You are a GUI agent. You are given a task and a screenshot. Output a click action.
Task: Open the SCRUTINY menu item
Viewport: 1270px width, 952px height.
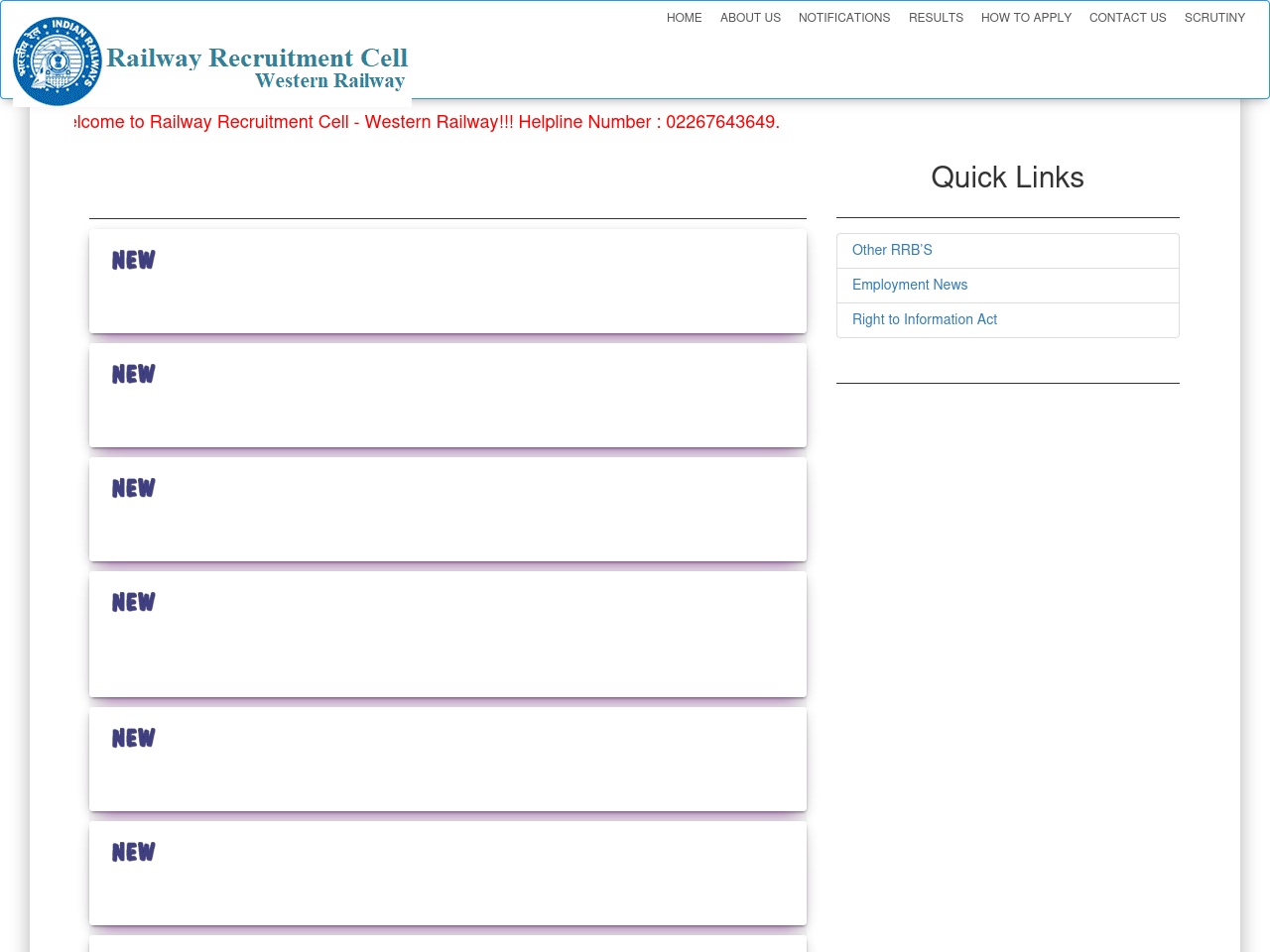coord(1214,18)
